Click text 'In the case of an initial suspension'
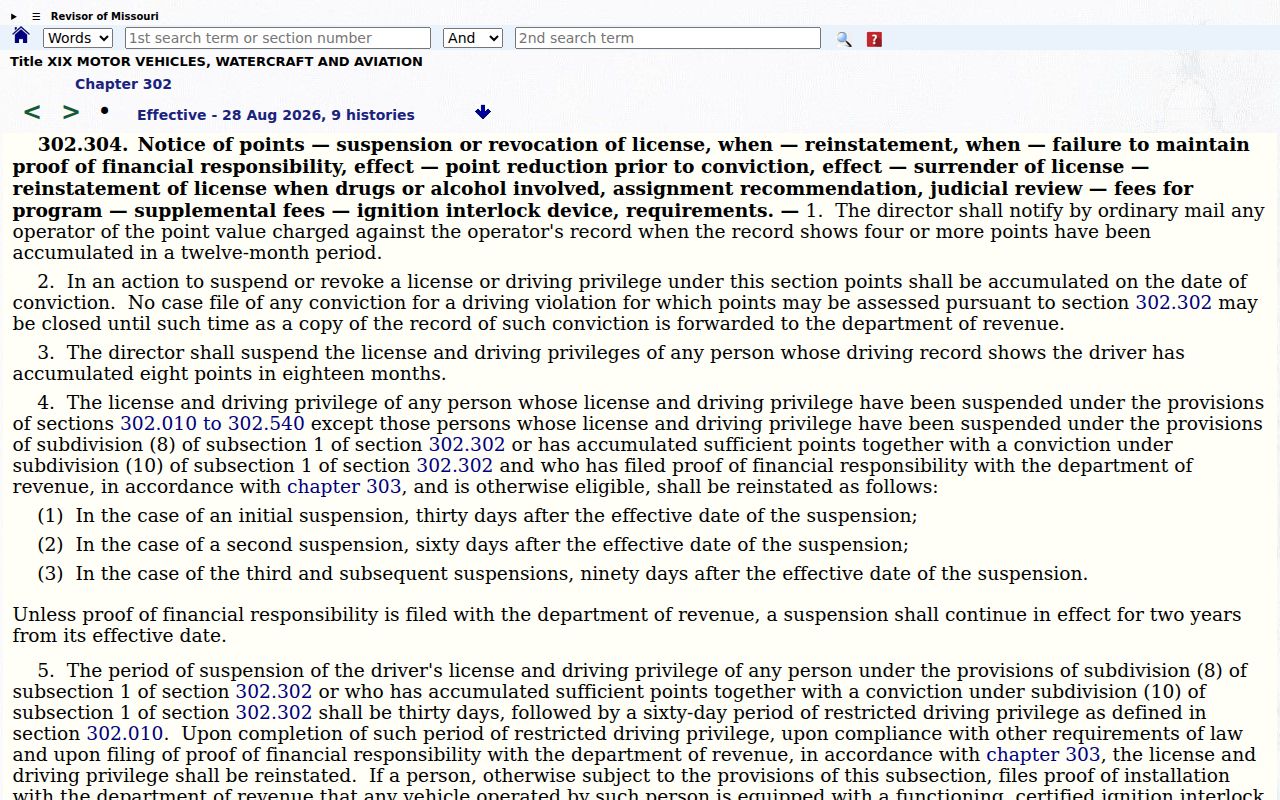Viewport: 1280px width, 800px height. point(241,516)
